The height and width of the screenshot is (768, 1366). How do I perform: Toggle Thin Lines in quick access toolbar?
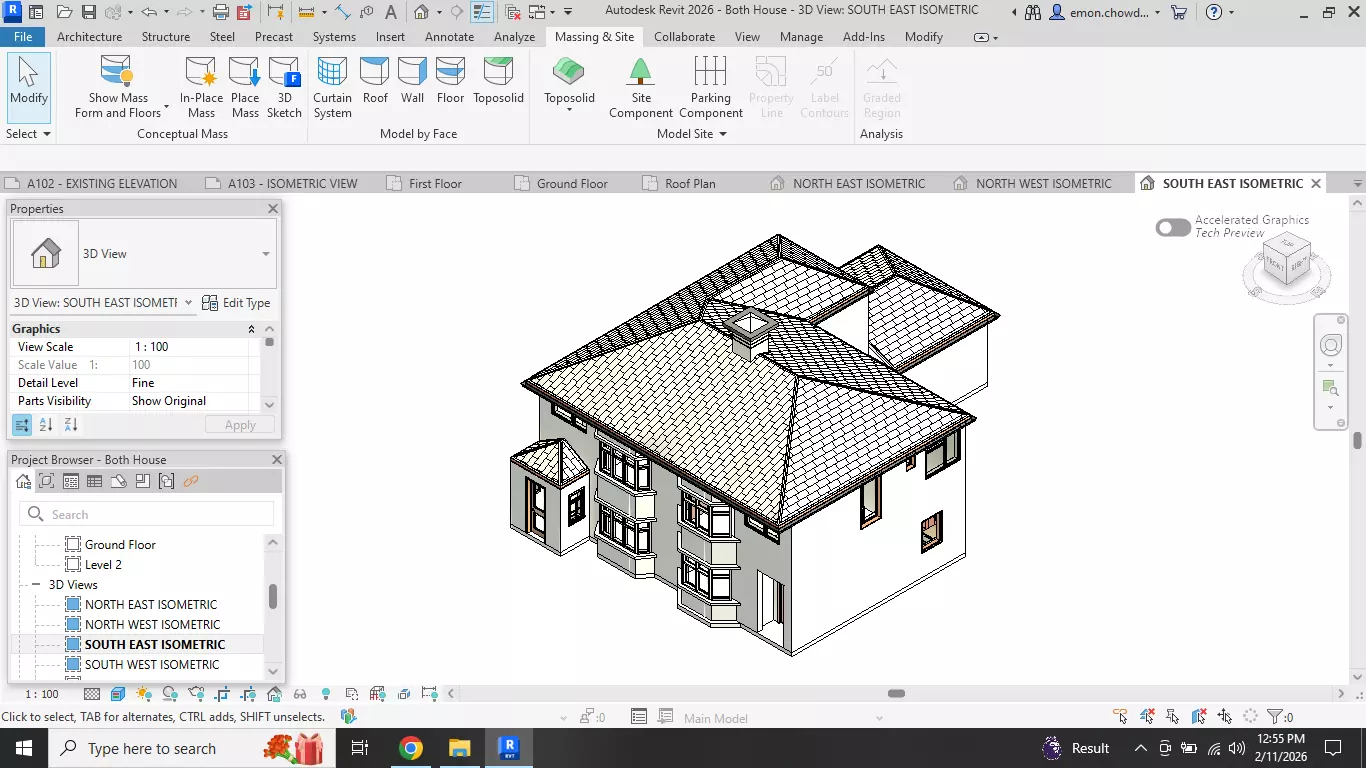(x=482, y=13)
